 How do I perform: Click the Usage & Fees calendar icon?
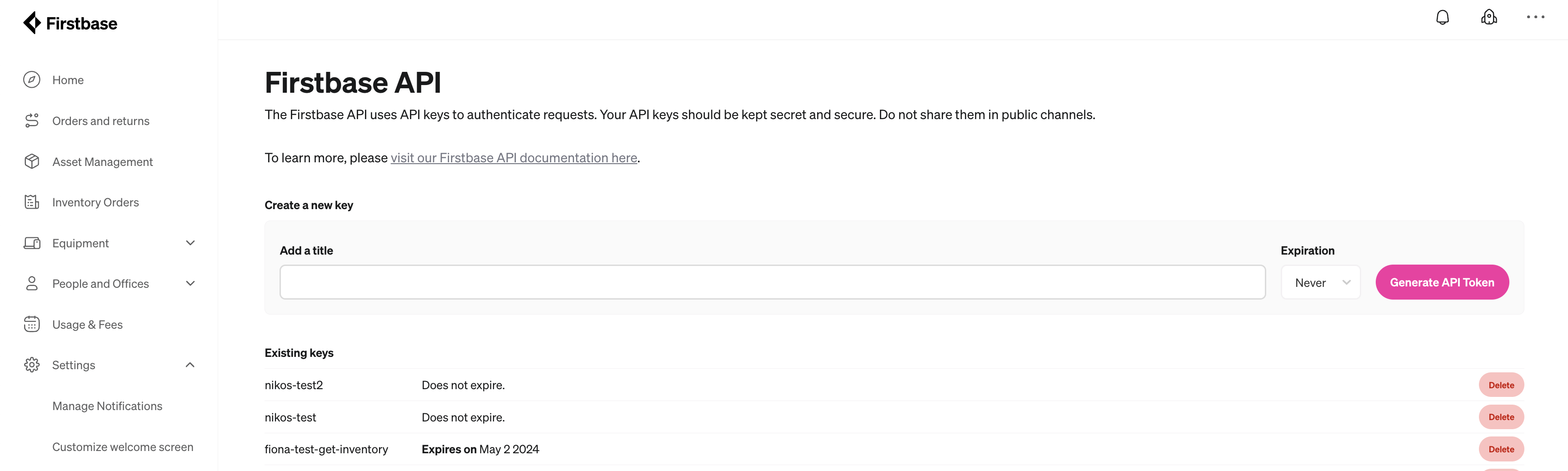32,324
